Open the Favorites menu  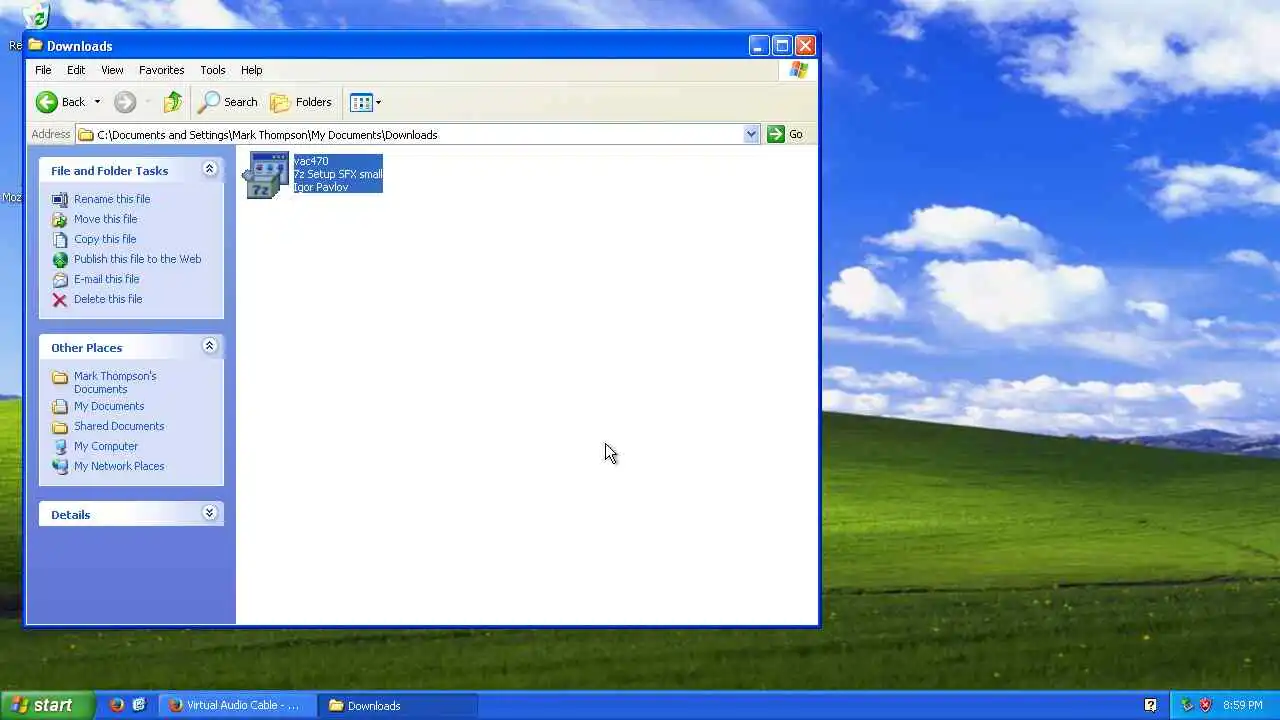click(x=161, y=70)
